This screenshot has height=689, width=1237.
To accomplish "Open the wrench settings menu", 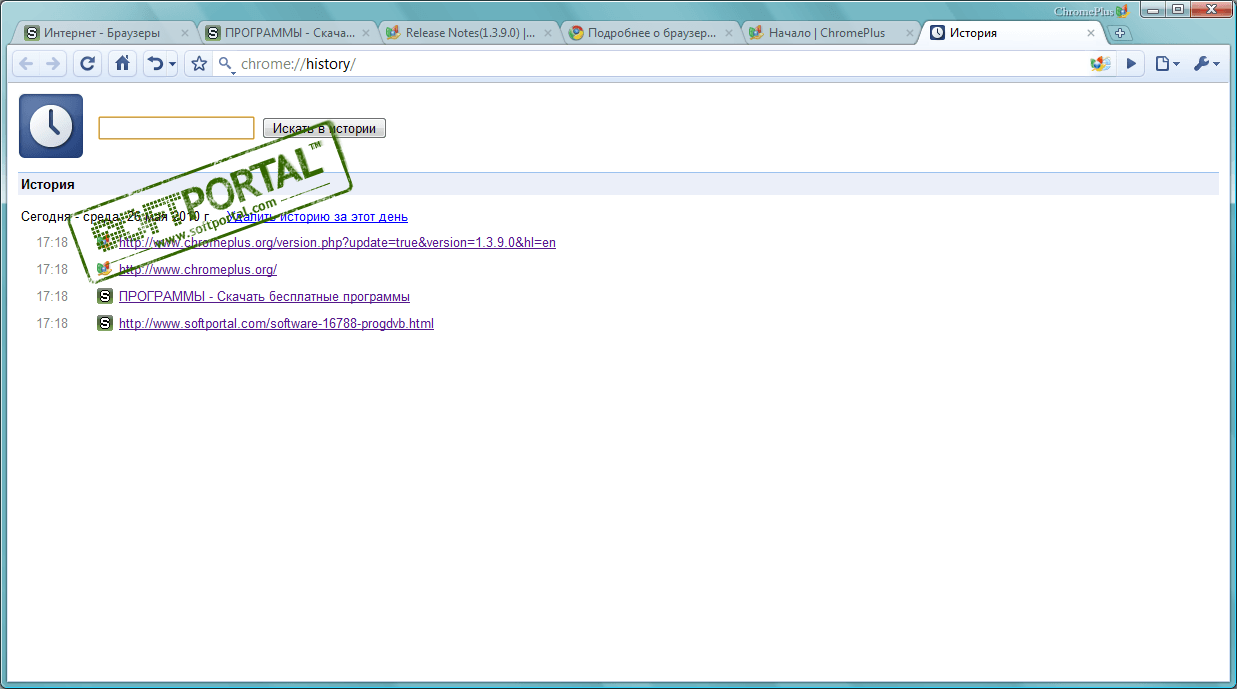I will 1205,64.
